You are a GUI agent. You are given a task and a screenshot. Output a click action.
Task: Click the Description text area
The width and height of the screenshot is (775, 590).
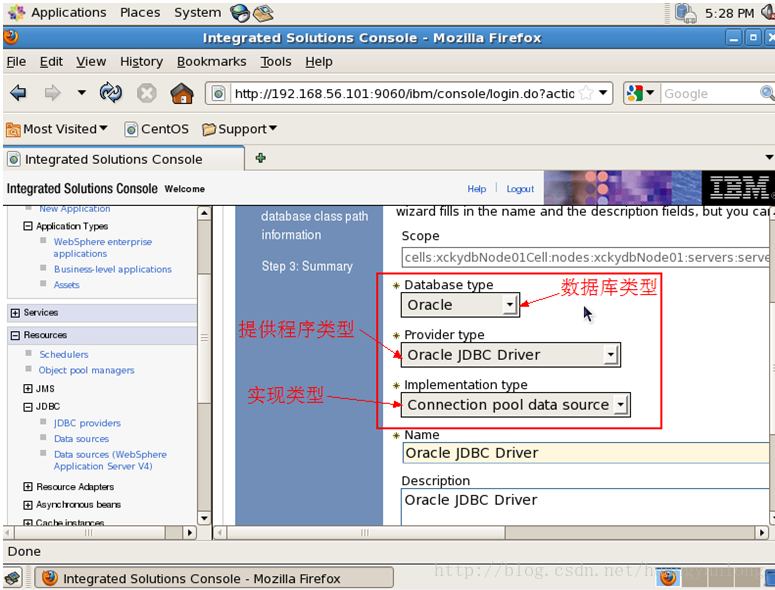(586, 507)
